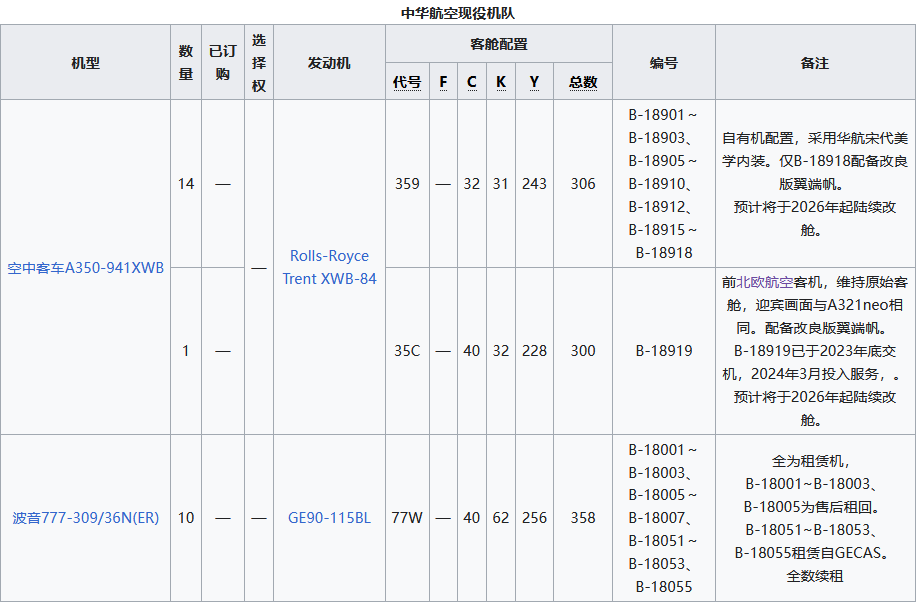Screen dimensions: 916x602
Task: Click the 客舱配置 group header
Action: [499, 44]
